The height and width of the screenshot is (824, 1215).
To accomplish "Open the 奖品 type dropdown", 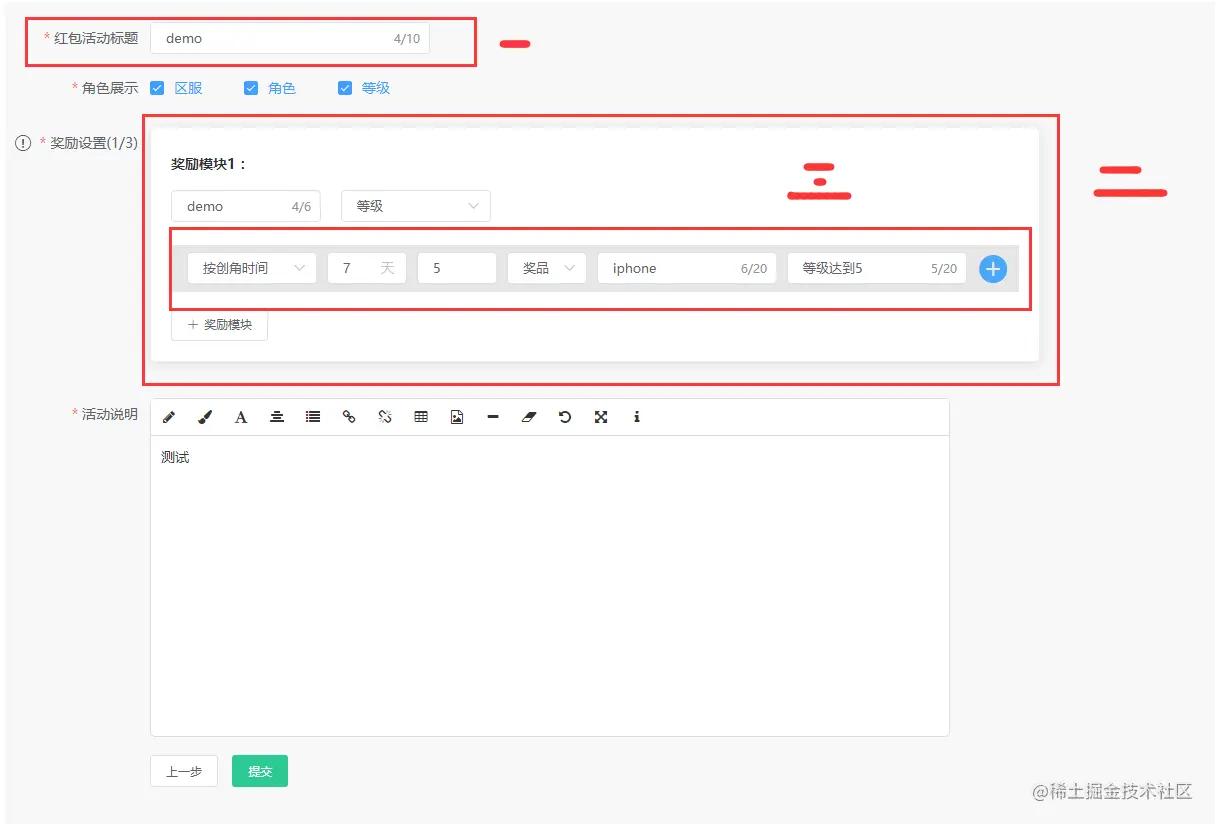I will click(547, 268).
